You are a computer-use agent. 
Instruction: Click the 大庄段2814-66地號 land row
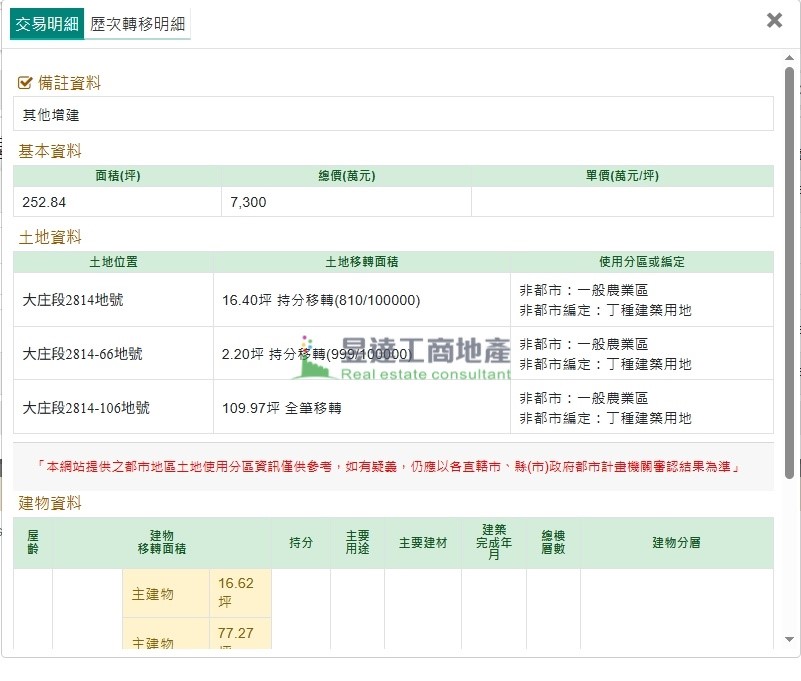coord(113,354)
